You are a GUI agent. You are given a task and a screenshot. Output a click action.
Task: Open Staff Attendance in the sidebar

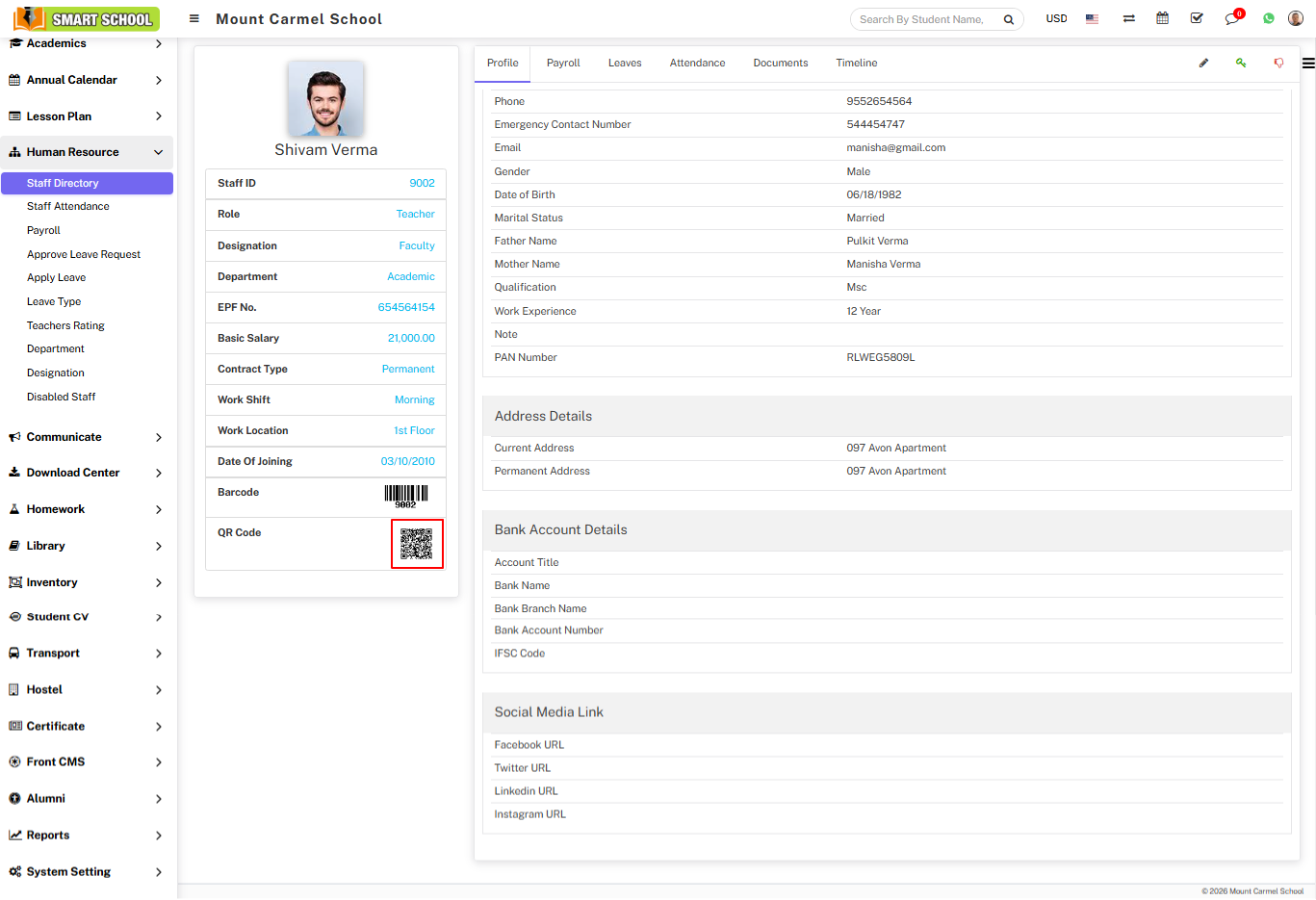(68, 206)
